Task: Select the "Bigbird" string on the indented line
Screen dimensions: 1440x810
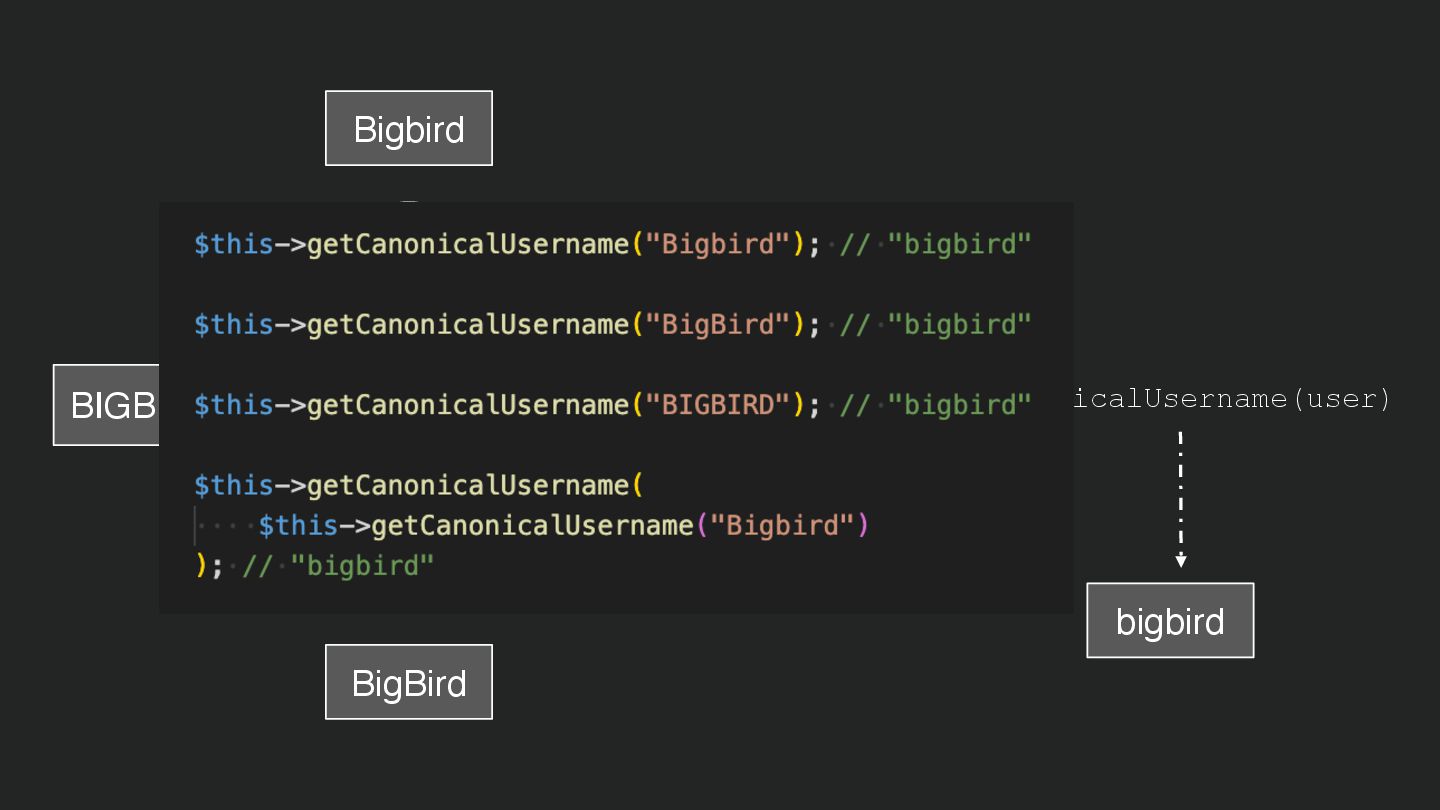Action: 782,525
